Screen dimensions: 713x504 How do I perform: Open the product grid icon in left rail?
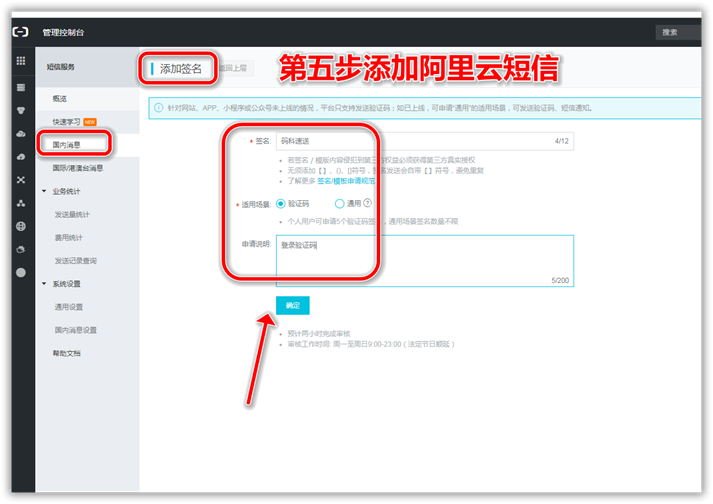21,60
